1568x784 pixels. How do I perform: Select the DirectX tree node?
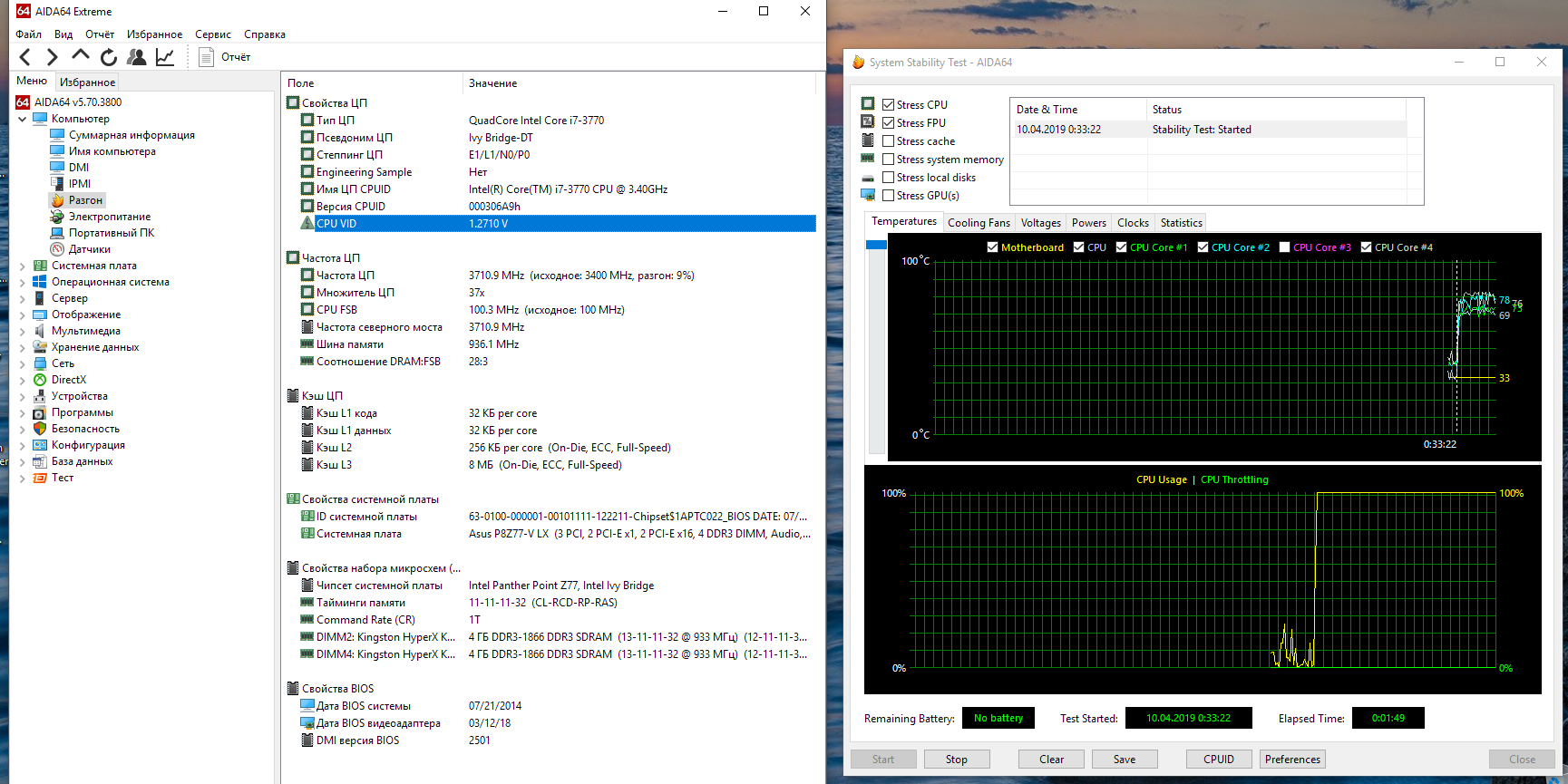[x=69, y=380]
